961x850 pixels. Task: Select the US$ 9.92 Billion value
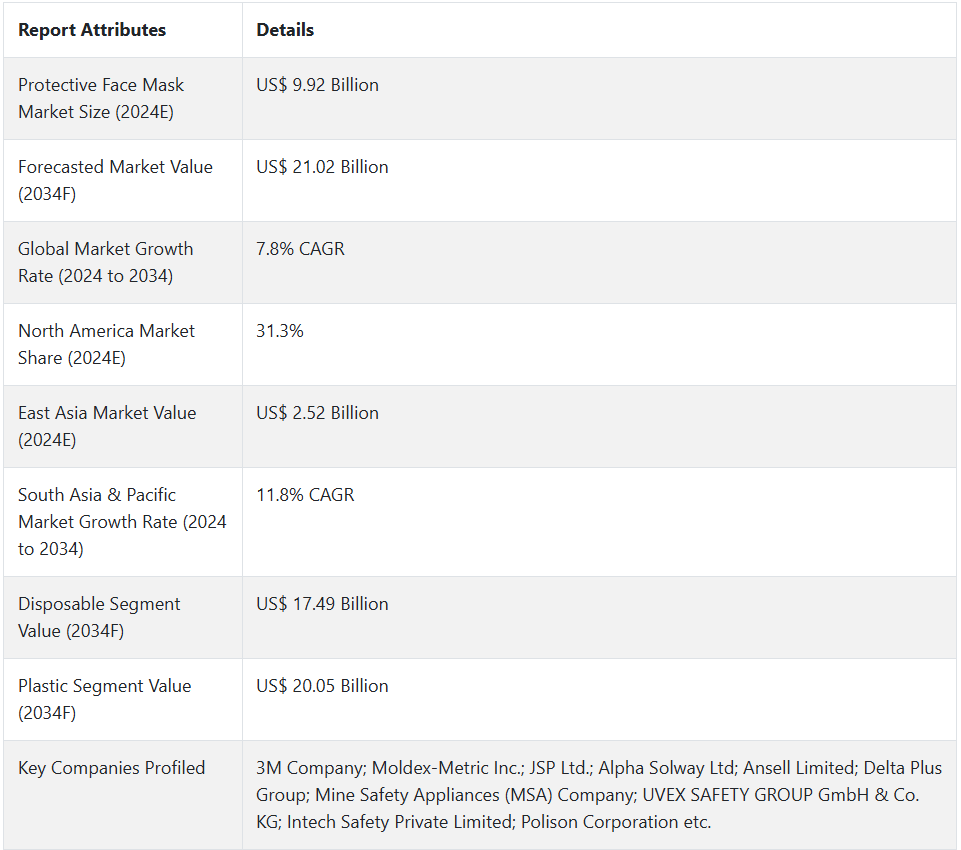317,85
